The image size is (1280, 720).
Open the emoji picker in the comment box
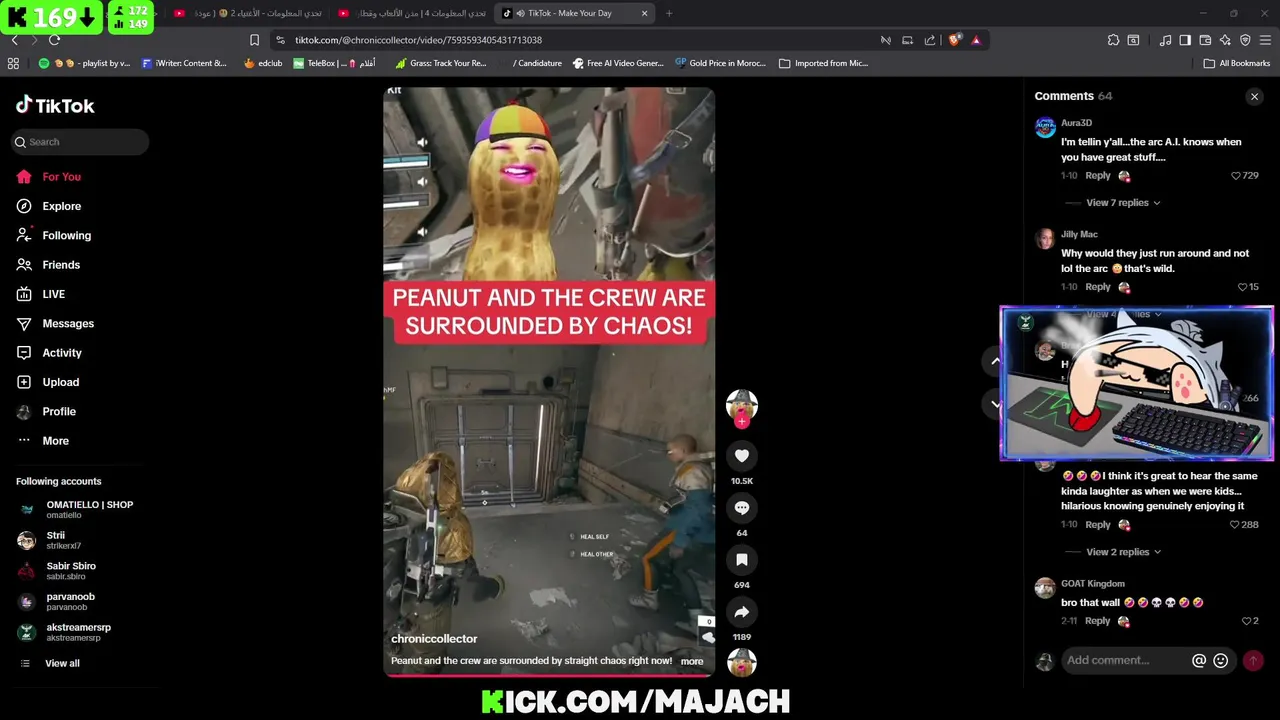[1220, 660]
